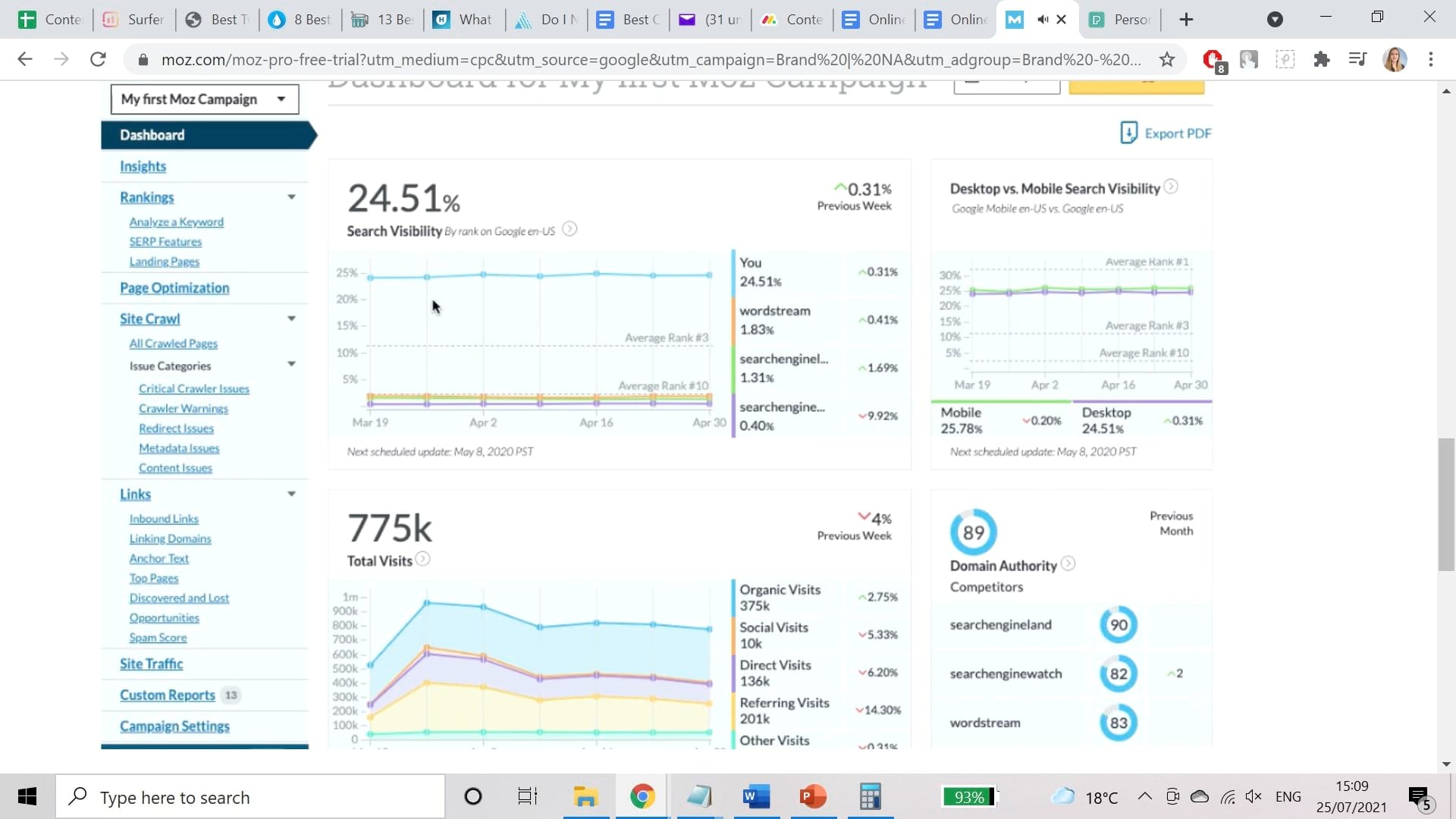Open Campaign Settings
Image resolution: width=1456 pixels, height=819 pixels.
coord(174,726)
